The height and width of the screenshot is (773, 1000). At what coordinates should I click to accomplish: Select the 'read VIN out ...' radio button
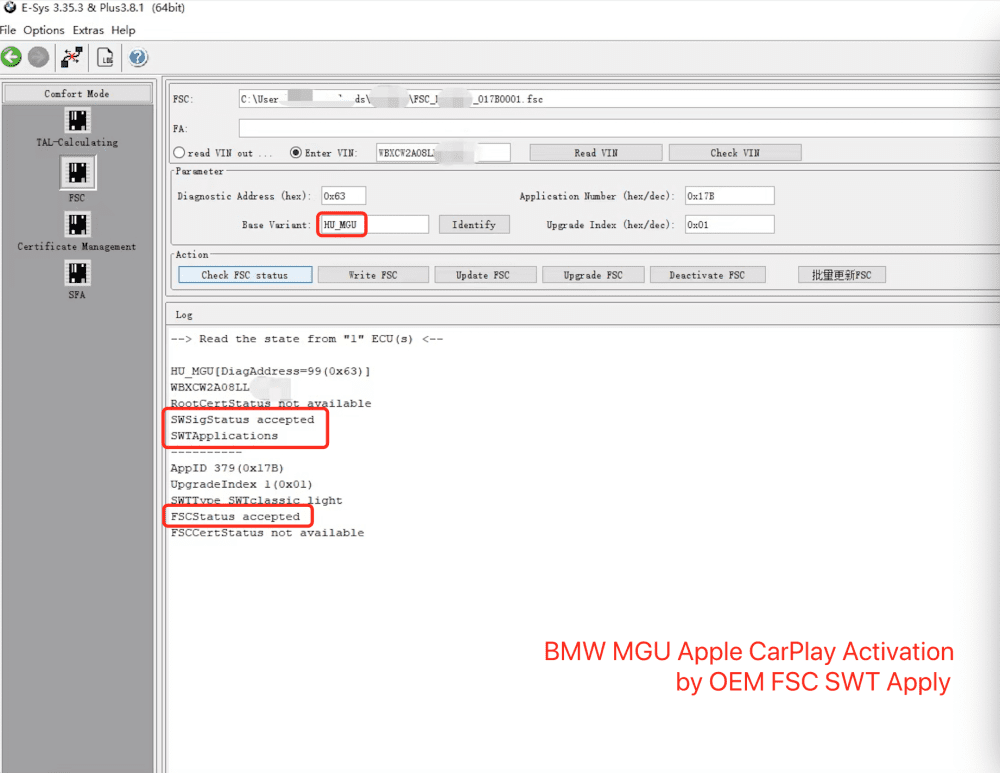click(x=179, y=152)
